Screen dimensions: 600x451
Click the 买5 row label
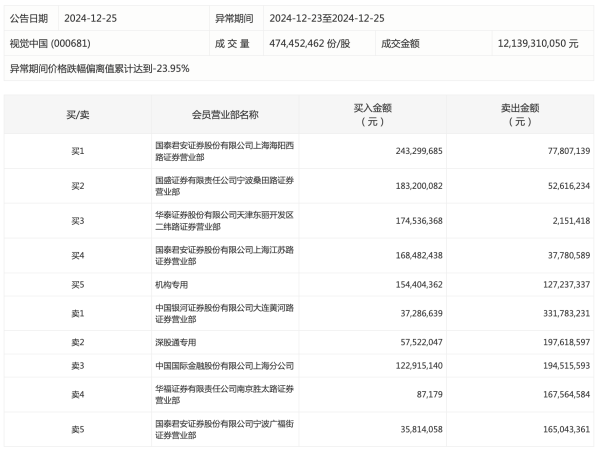[x=78, y=285]
